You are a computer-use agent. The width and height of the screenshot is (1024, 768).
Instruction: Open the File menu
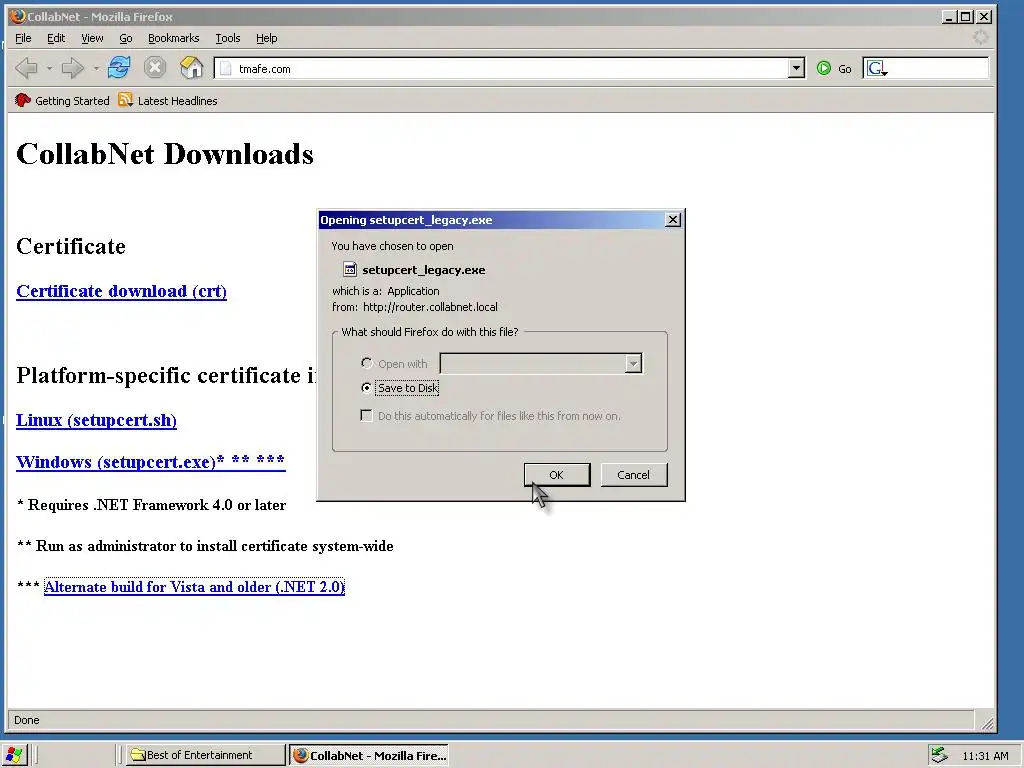pos(23,38)
